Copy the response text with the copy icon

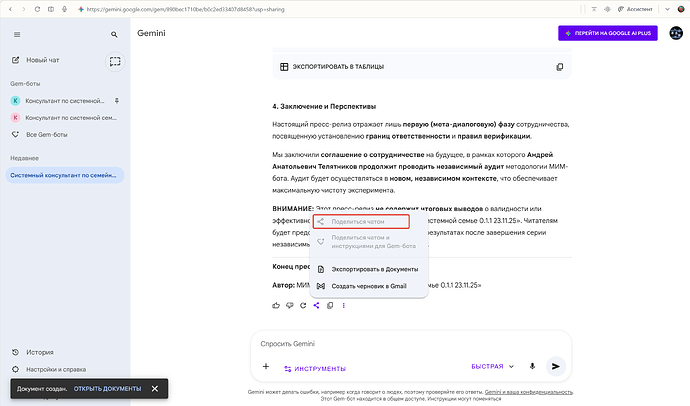click(330, 305)
